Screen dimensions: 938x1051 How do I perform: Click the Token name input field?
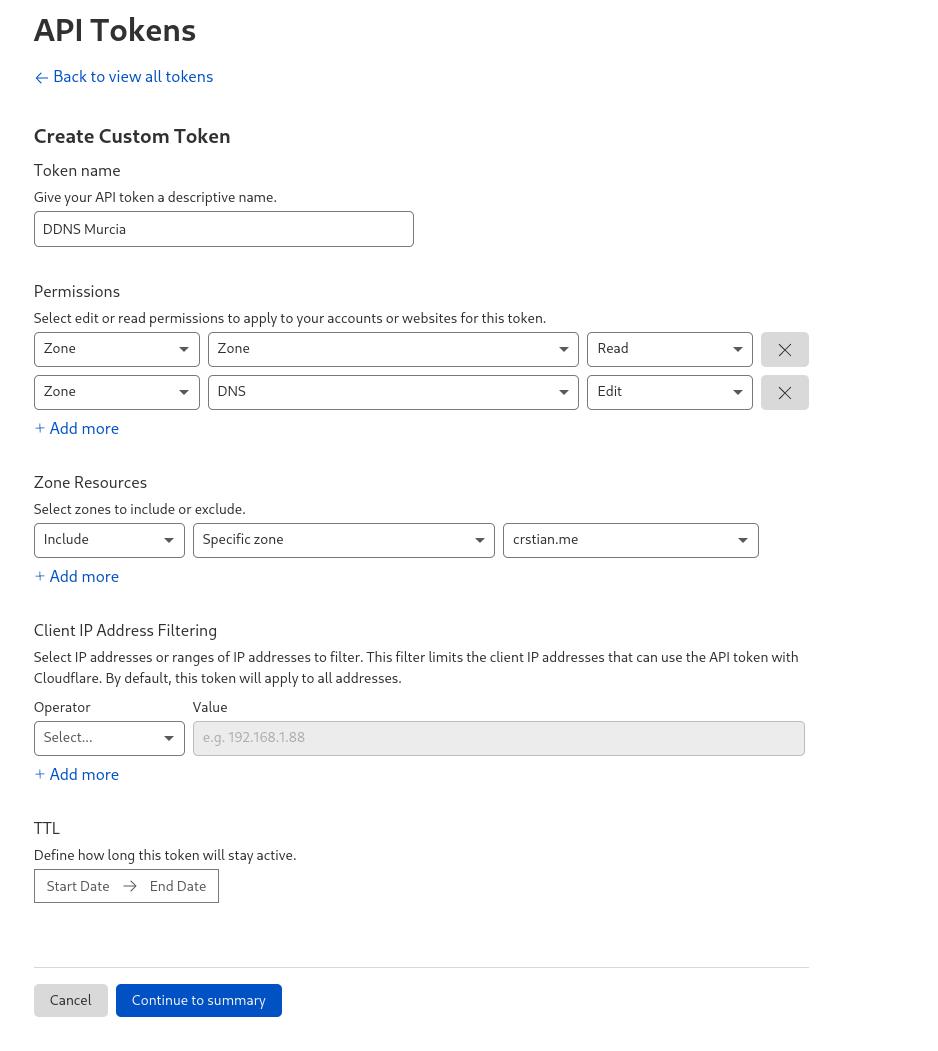pyautogui.click(x=223, y=229)
